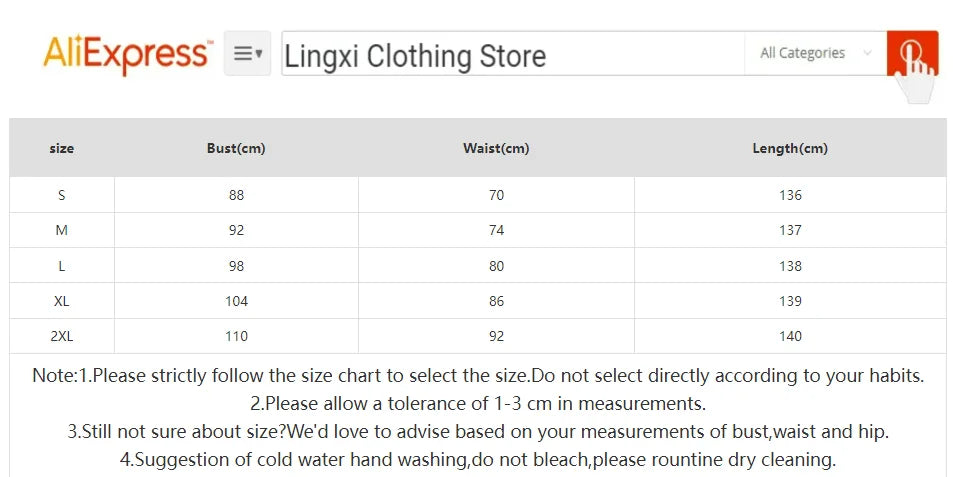The height and width of the screenshot is (477, 953).
Task: Select the 2XL size row label
Action: (x=62, y=336)
